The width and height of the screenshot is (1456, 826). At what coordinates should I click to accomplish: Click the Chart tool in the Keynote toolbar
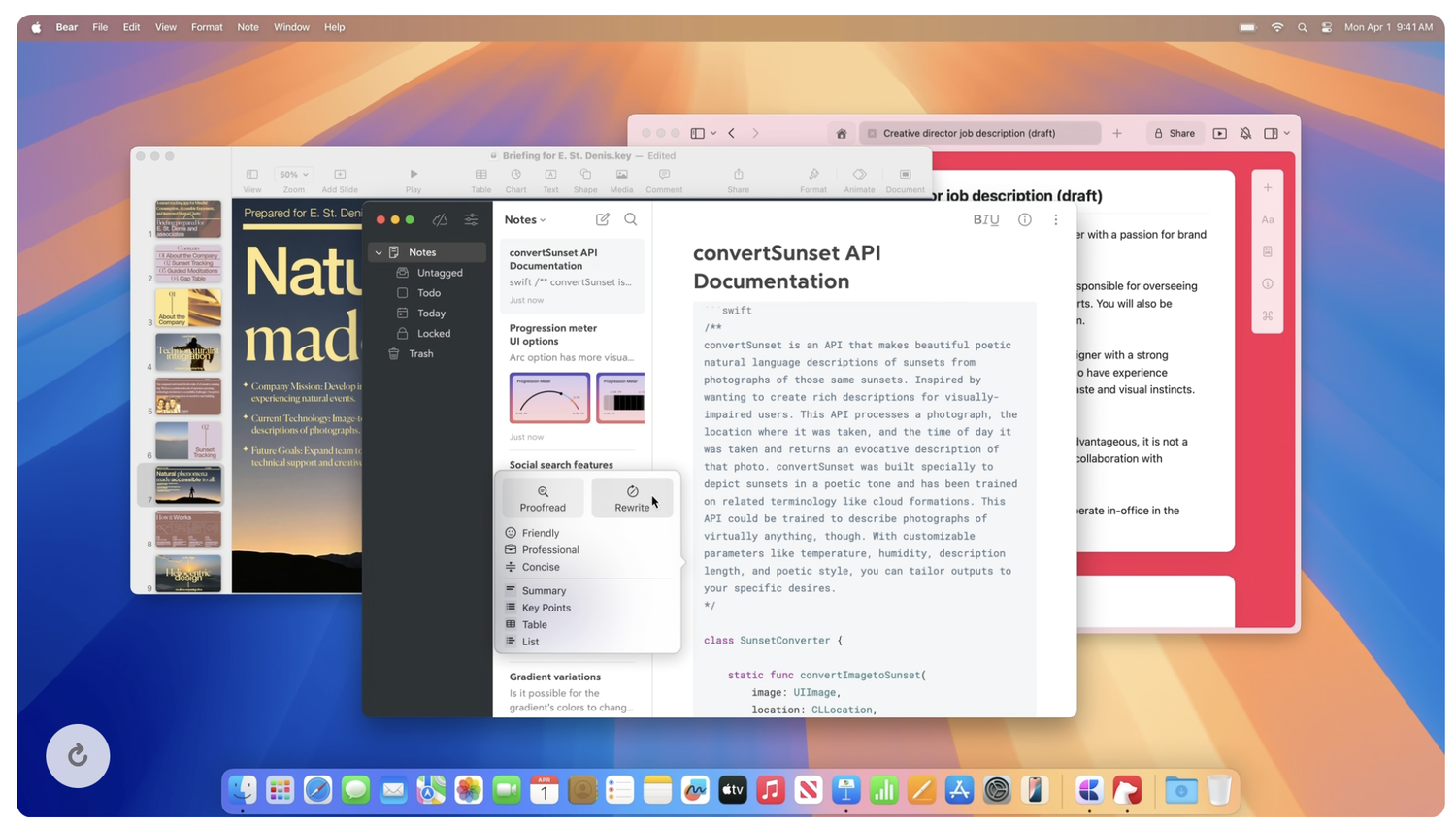pos(515,181)
